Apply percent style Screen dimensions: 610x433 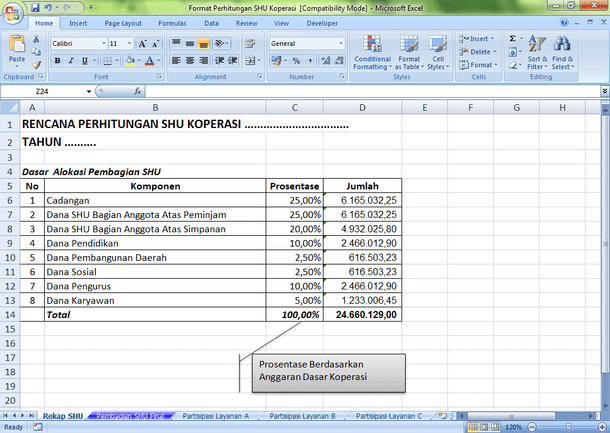296,61
